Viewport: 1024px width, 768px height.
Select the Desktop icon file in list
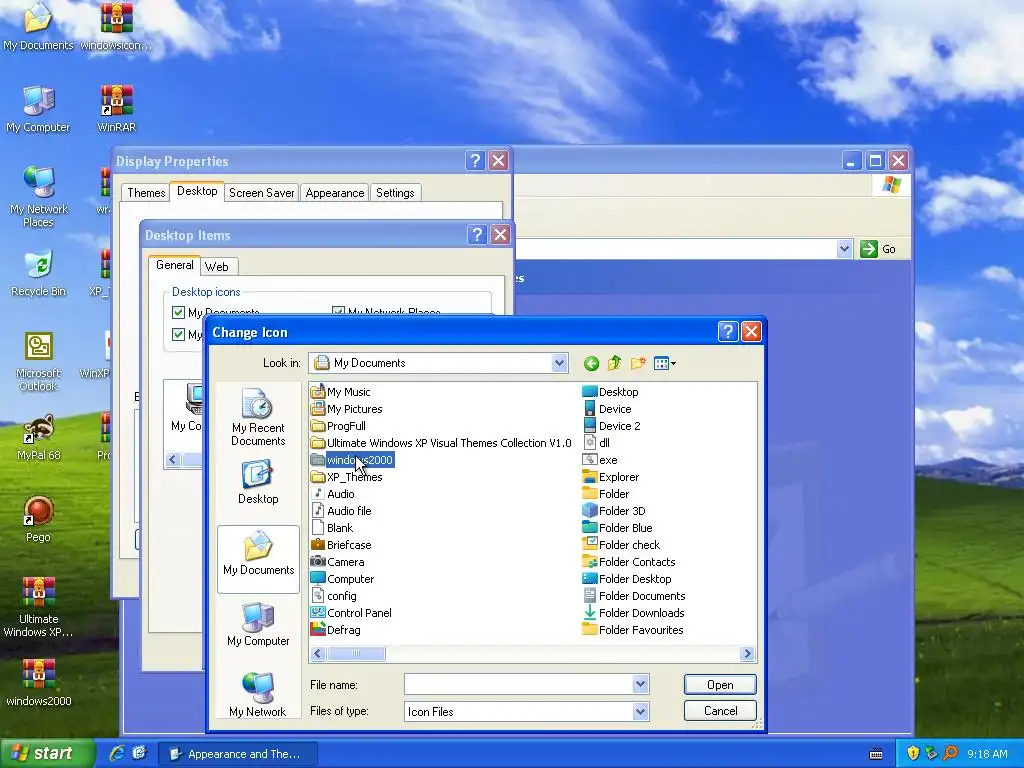coord(611,392)
